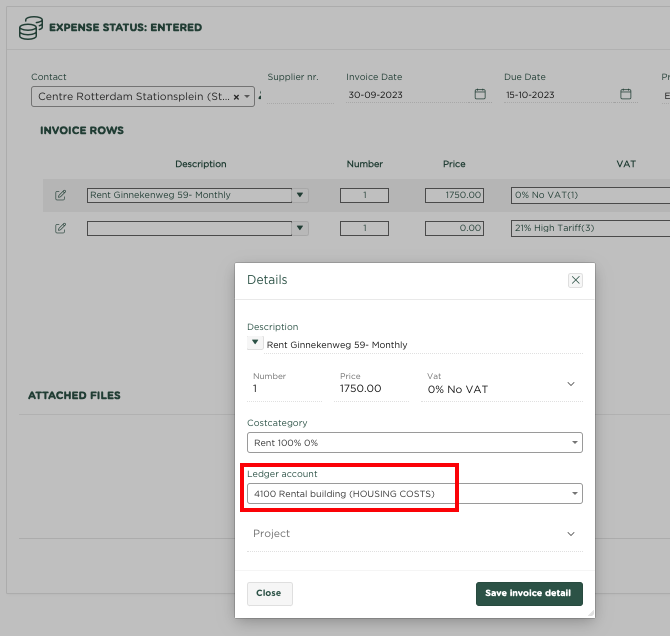Click the VAT column header

point(626,164)
